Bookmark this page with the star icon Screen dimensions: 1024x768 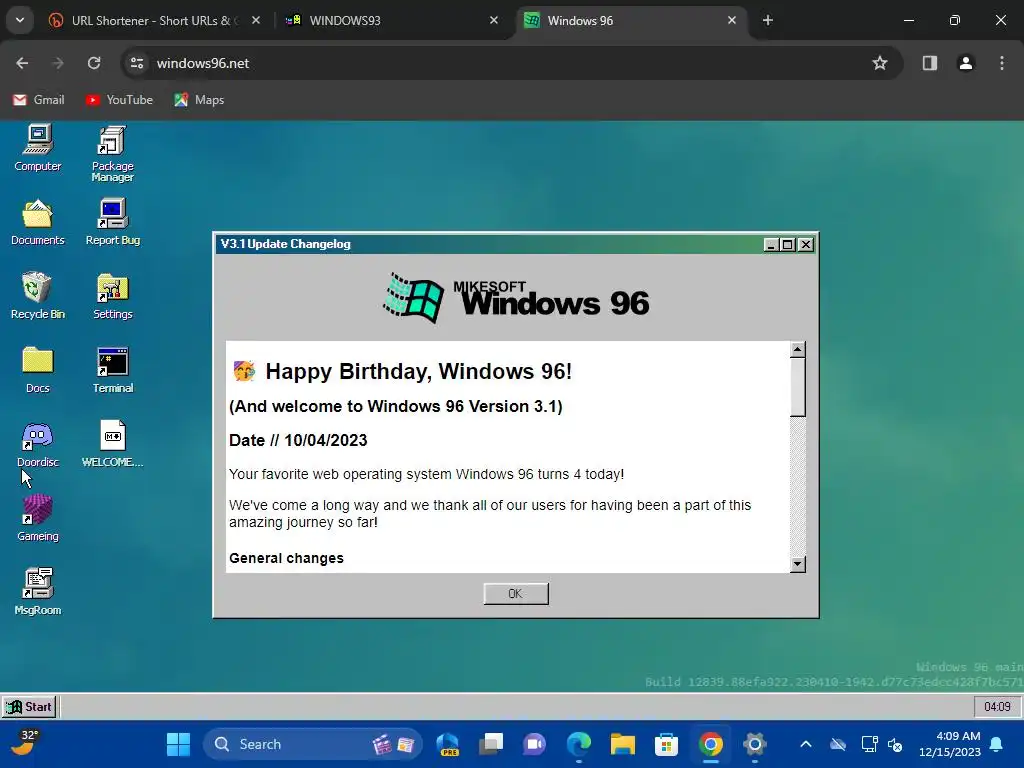point(880,63)
